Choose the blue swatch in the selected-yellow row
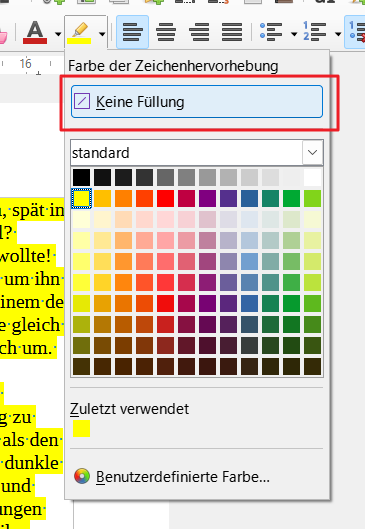365x529 pixels. (x=249, y=198)
